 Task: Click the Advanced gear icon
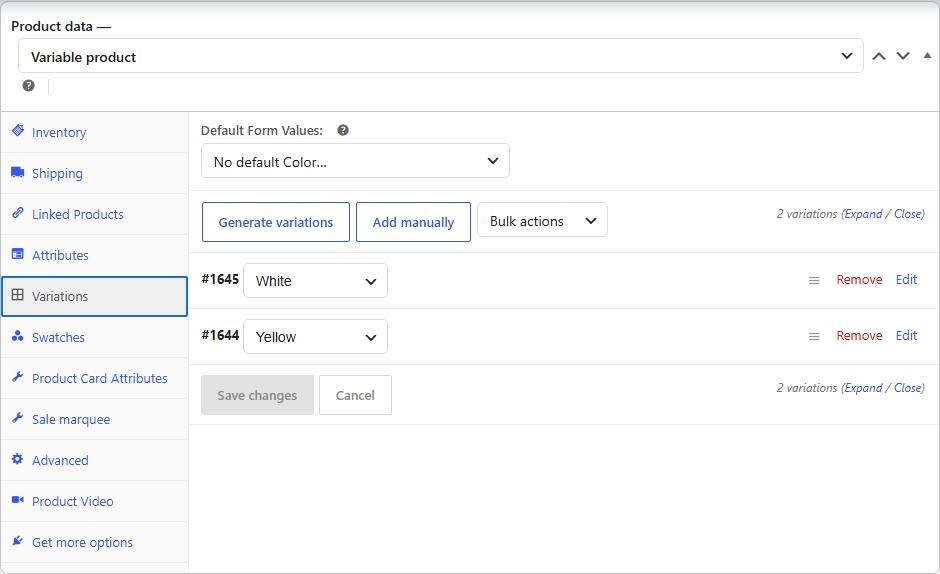click(x=18, y=459)
